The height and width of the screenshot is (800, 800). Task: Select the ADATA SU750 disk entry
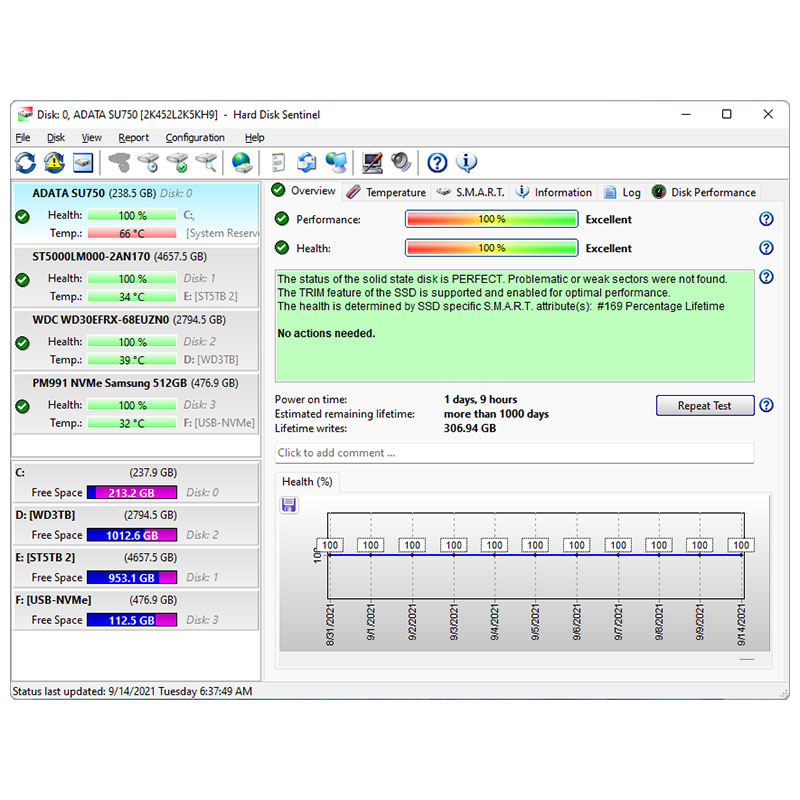(136, 213)
